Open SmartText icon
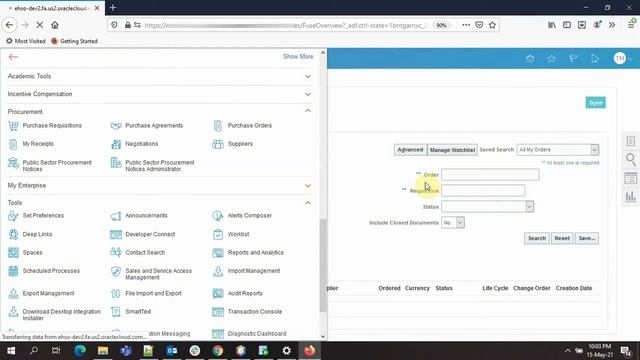Viewport: 640px width, 360px height. (x=116, y=312)
